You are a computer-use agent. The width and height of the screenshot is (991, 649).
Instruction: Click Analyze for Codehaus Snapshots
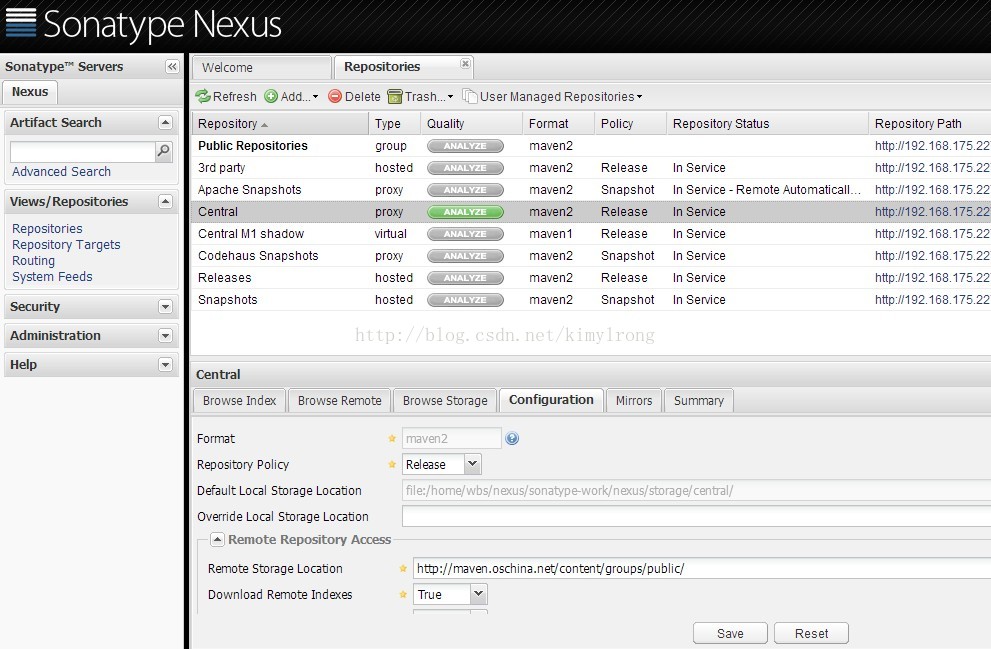pos(465,256)
